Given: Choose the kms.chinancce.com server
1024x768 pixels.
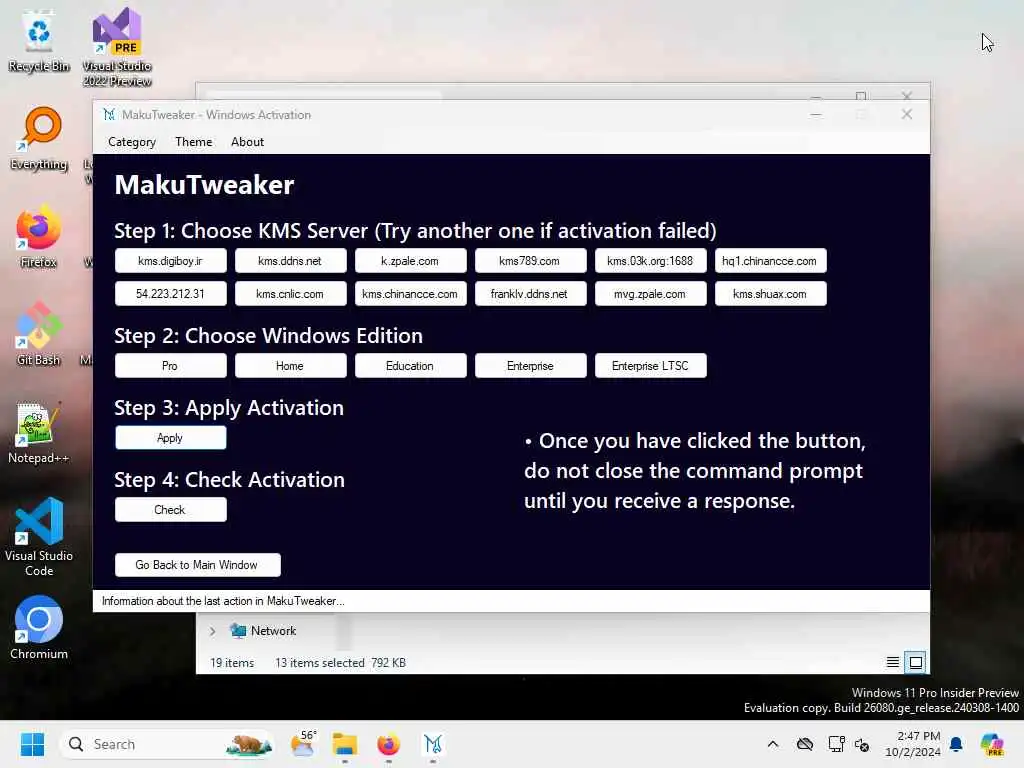Looking at the screenshot, I should pyautogui.click(x=410, y=294).
